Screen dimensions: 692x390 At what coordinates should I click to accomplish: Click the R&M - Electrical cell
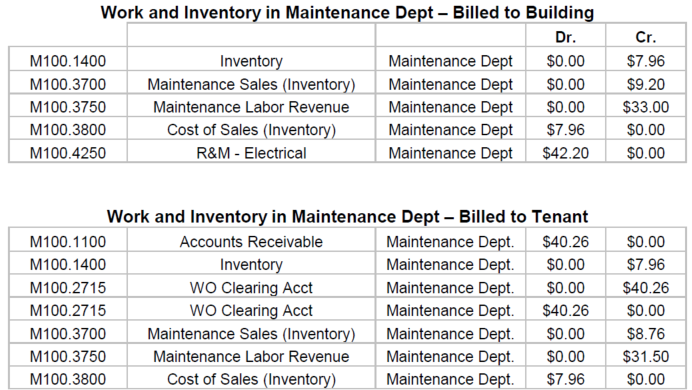click(x=251, y=153)
